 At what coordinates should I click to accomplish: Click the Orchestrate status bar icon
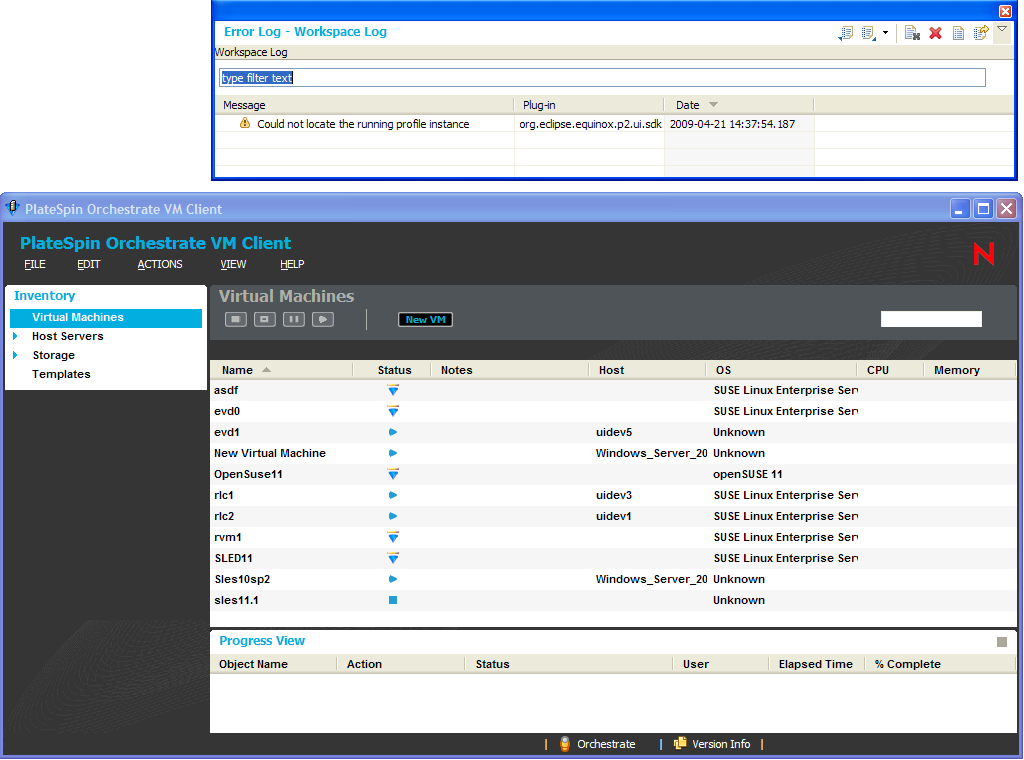tap(565, 744)
